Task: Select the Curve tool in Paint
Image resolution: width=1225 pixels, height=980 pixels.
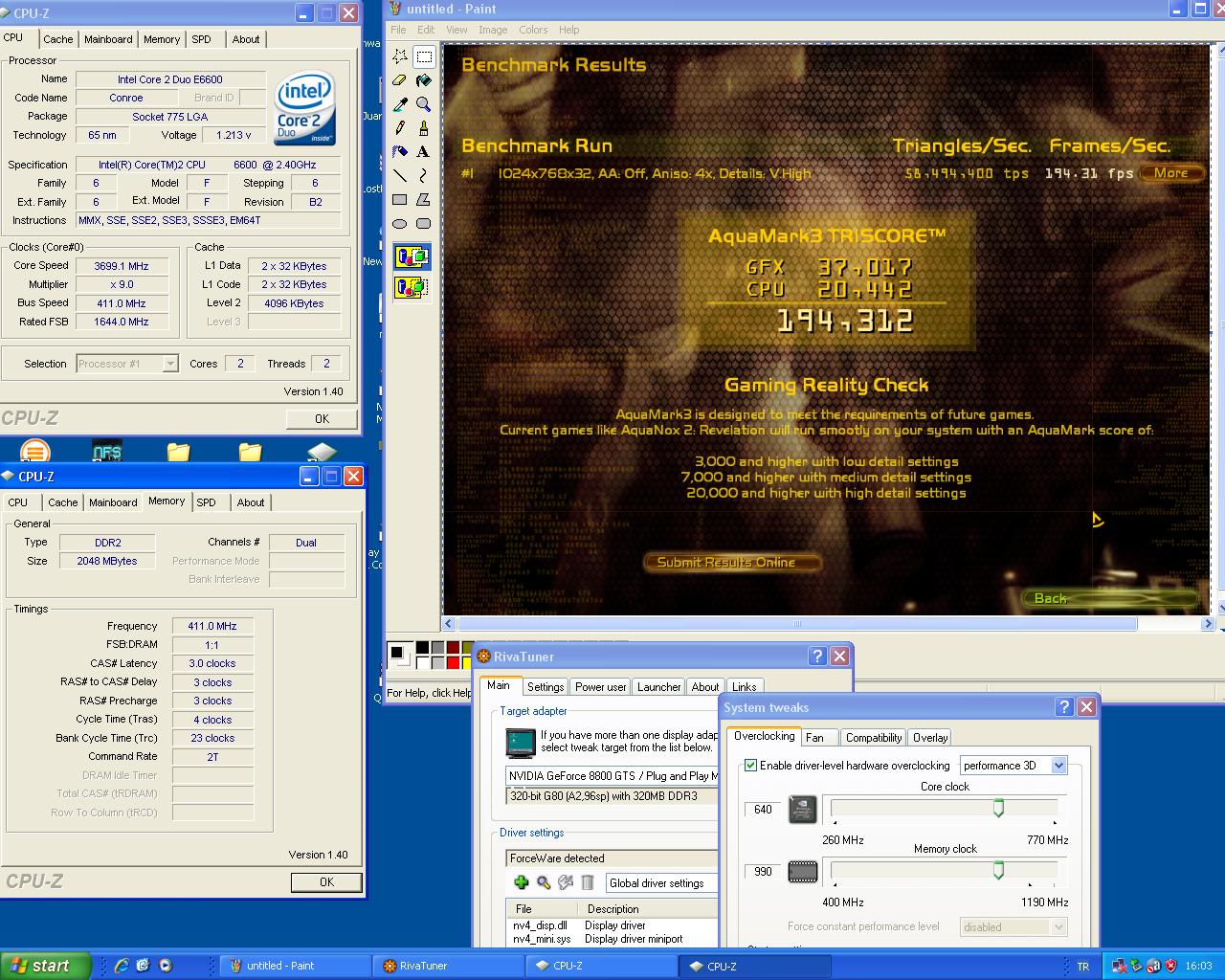Action: [x=423, y=175]
